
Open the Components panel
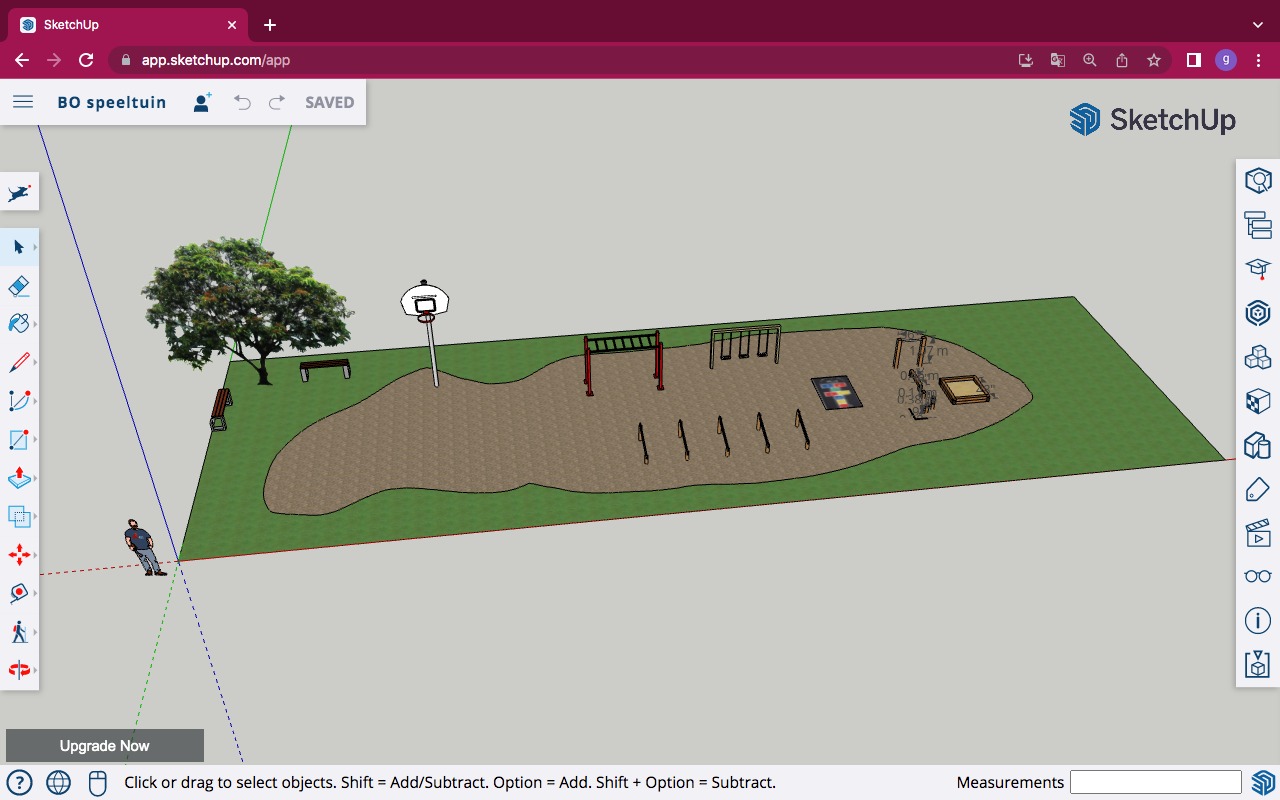1257,357
